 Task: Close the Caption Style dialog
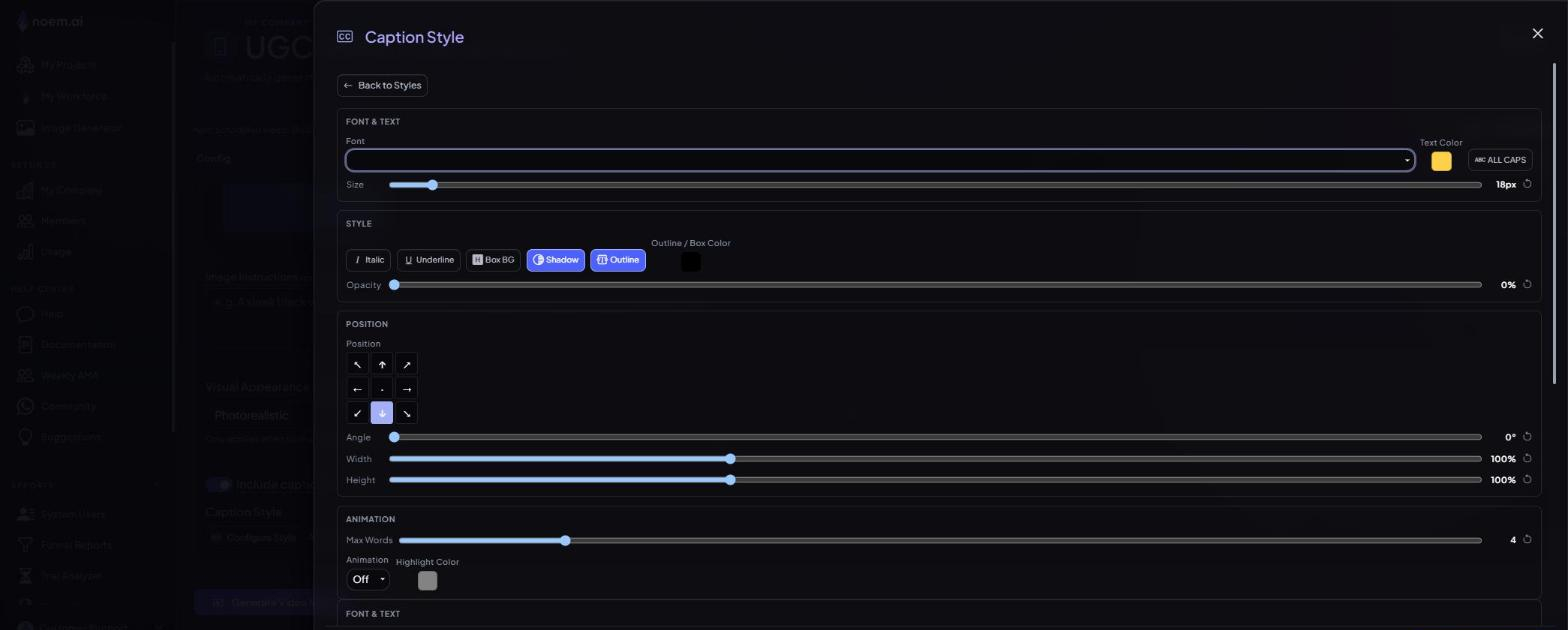pyautogui.click(x=1537, y=34)
